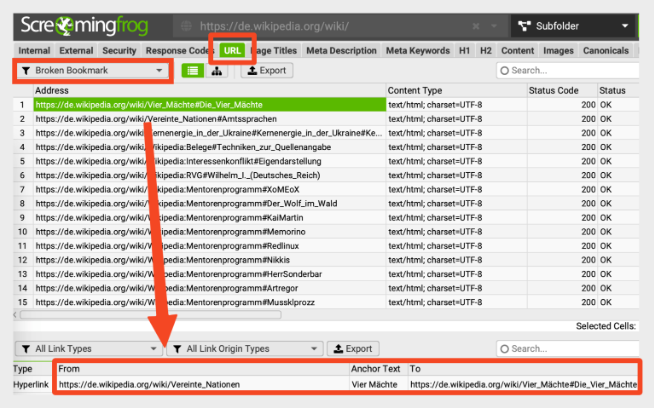Select row Mentorenprogramm#KaiMartin
This screenshot has width=654, height=408.
coord(209,218)
